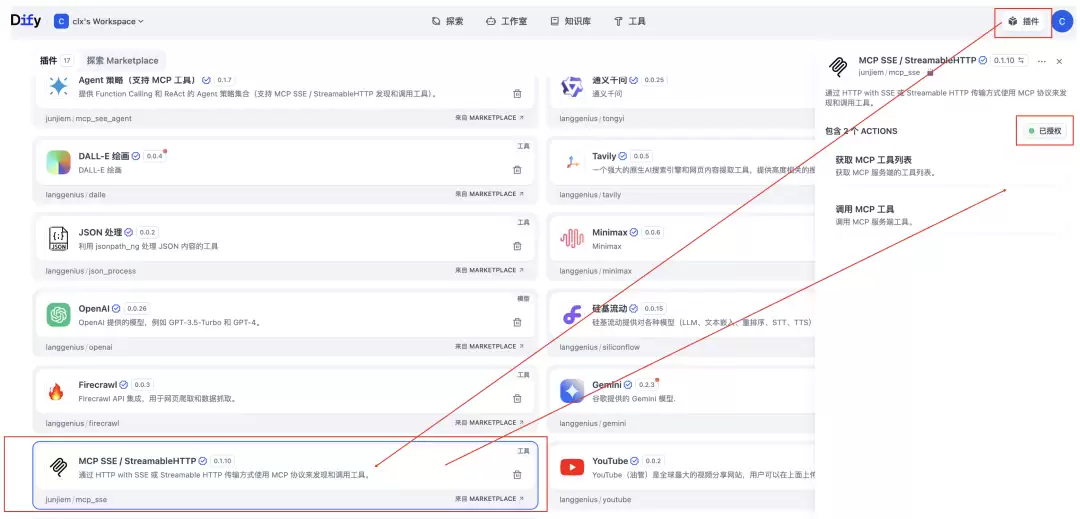The image size is (1080, 519).
Task: Switch to the 探索 Marketplace tab
Action: click(x=123, y=61)
